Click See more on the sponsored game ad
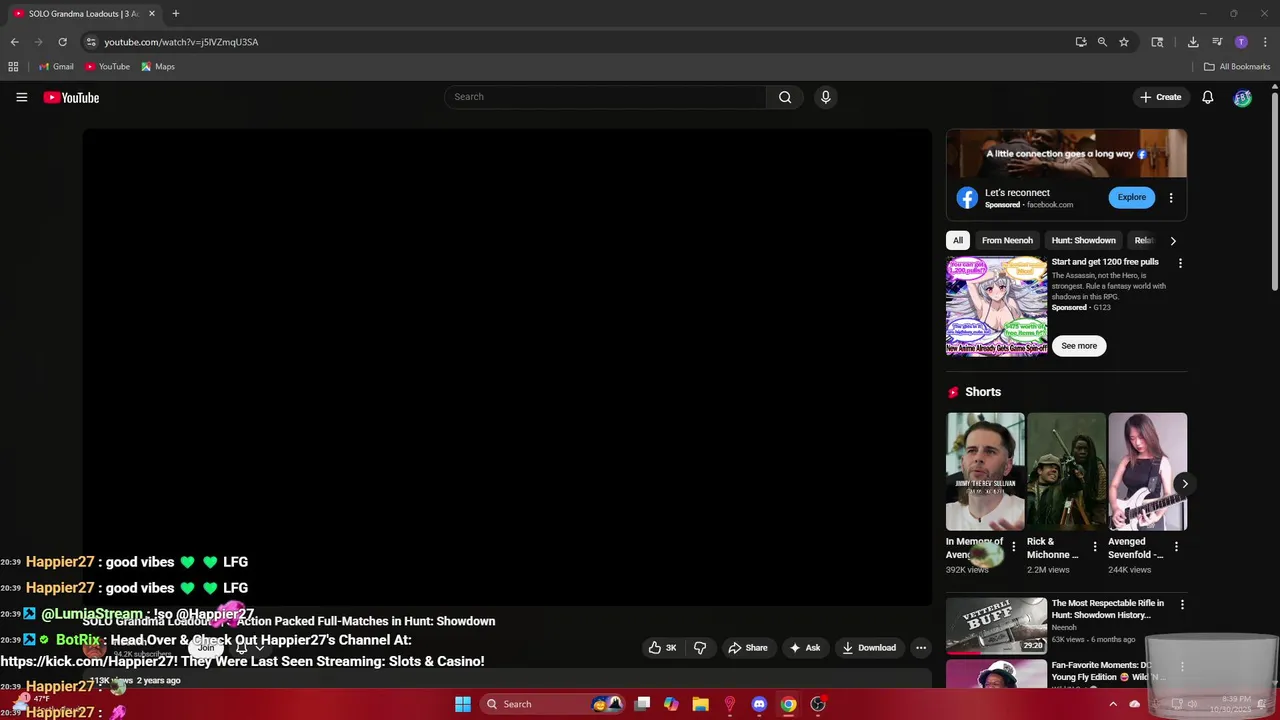Image resolution: width=1280 pixels, height=720 pixels. 1079,346
